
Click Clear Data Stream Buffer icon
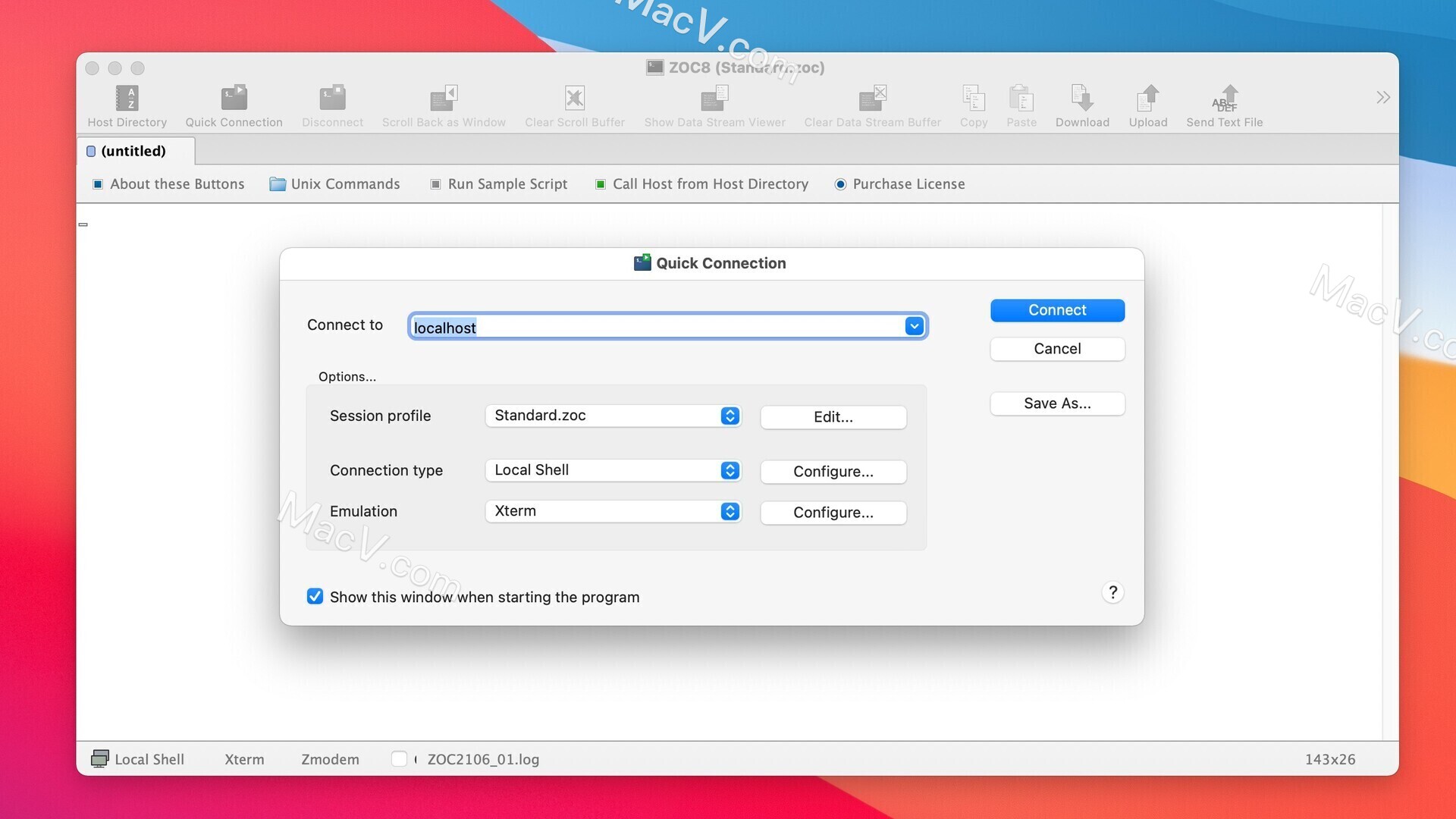[872, 98]
